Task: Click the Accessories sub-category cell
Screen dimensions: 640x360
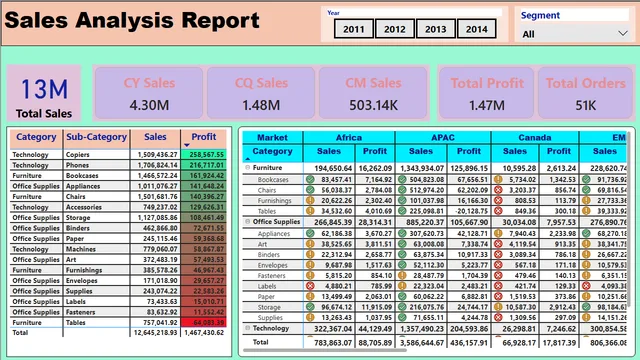Action: click(97, 207)
